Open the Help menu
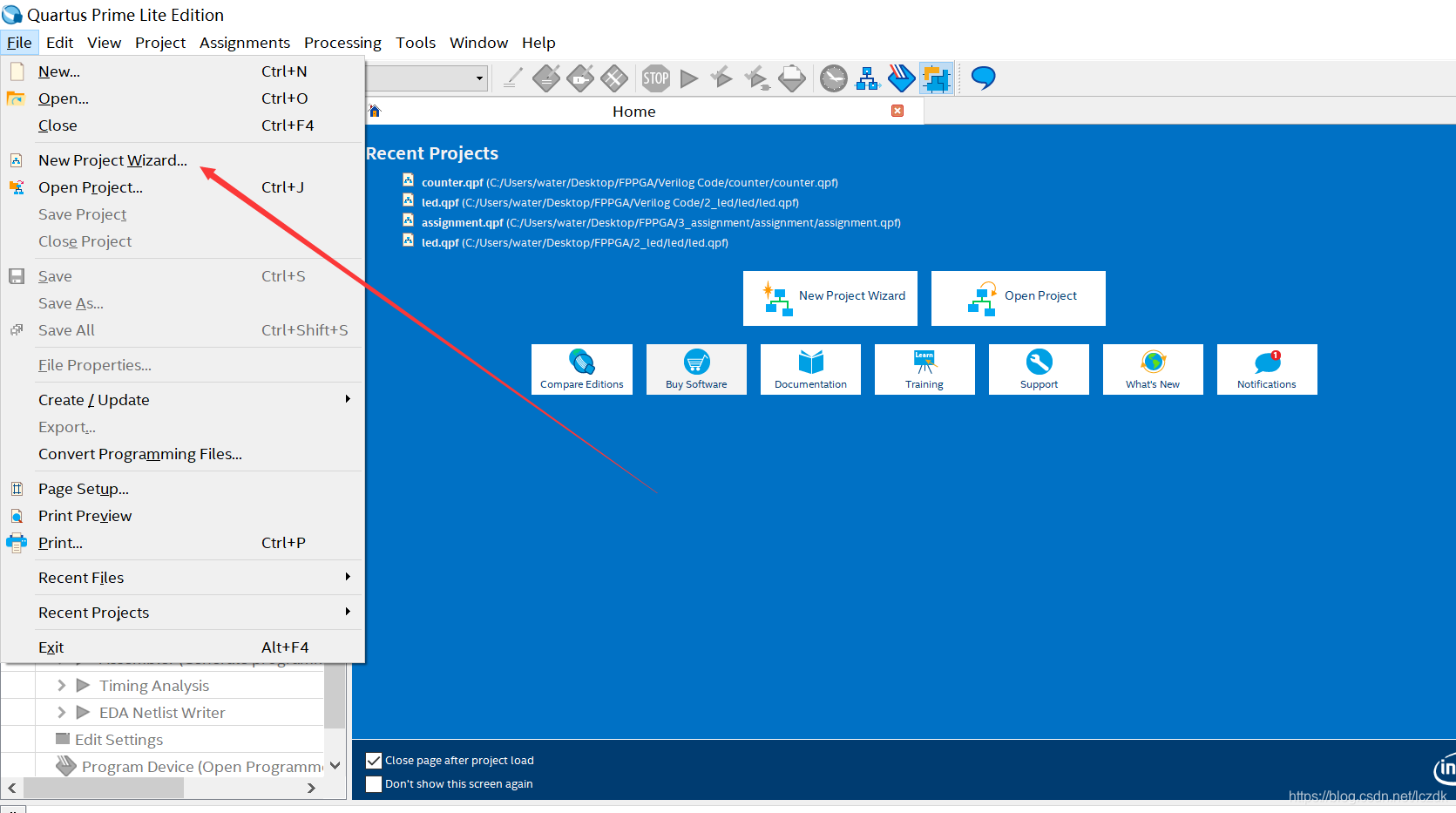 538,43
